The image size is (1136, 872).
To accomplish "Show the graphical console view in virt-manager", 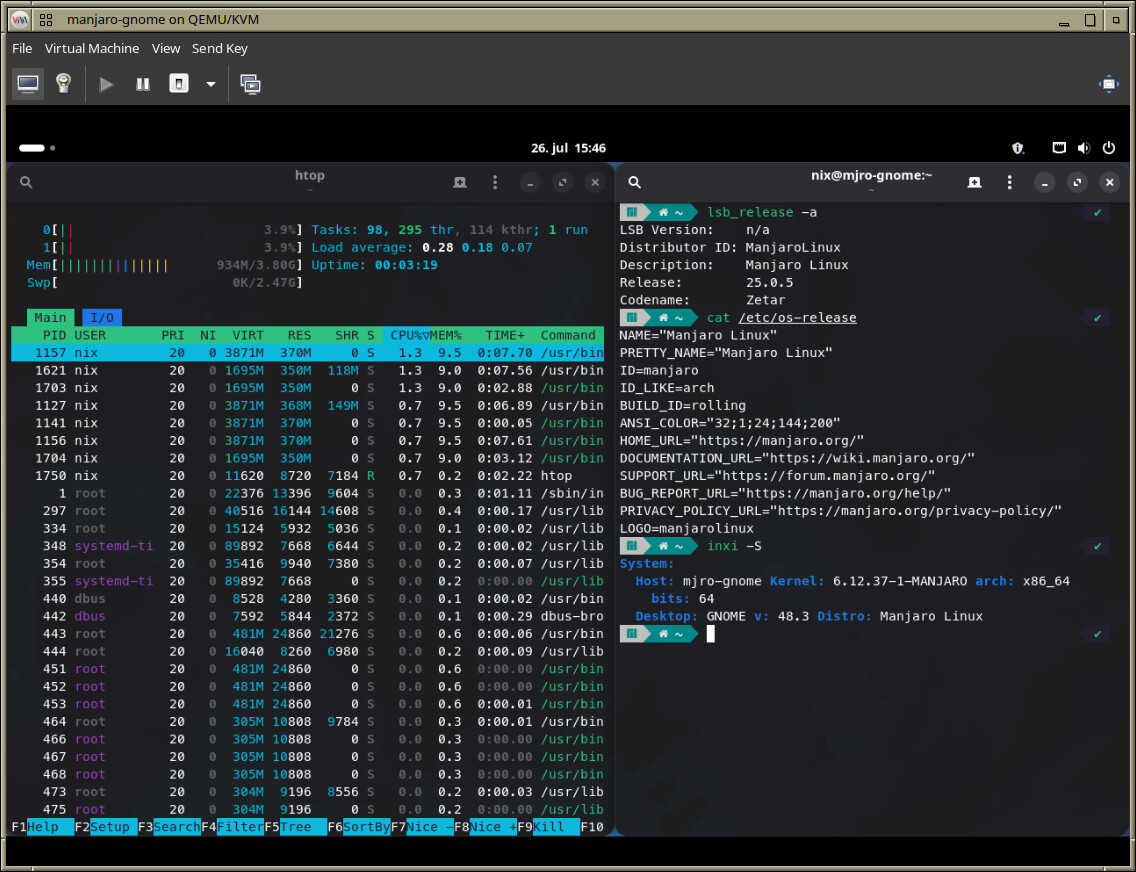I will click(x=28, y=84).
